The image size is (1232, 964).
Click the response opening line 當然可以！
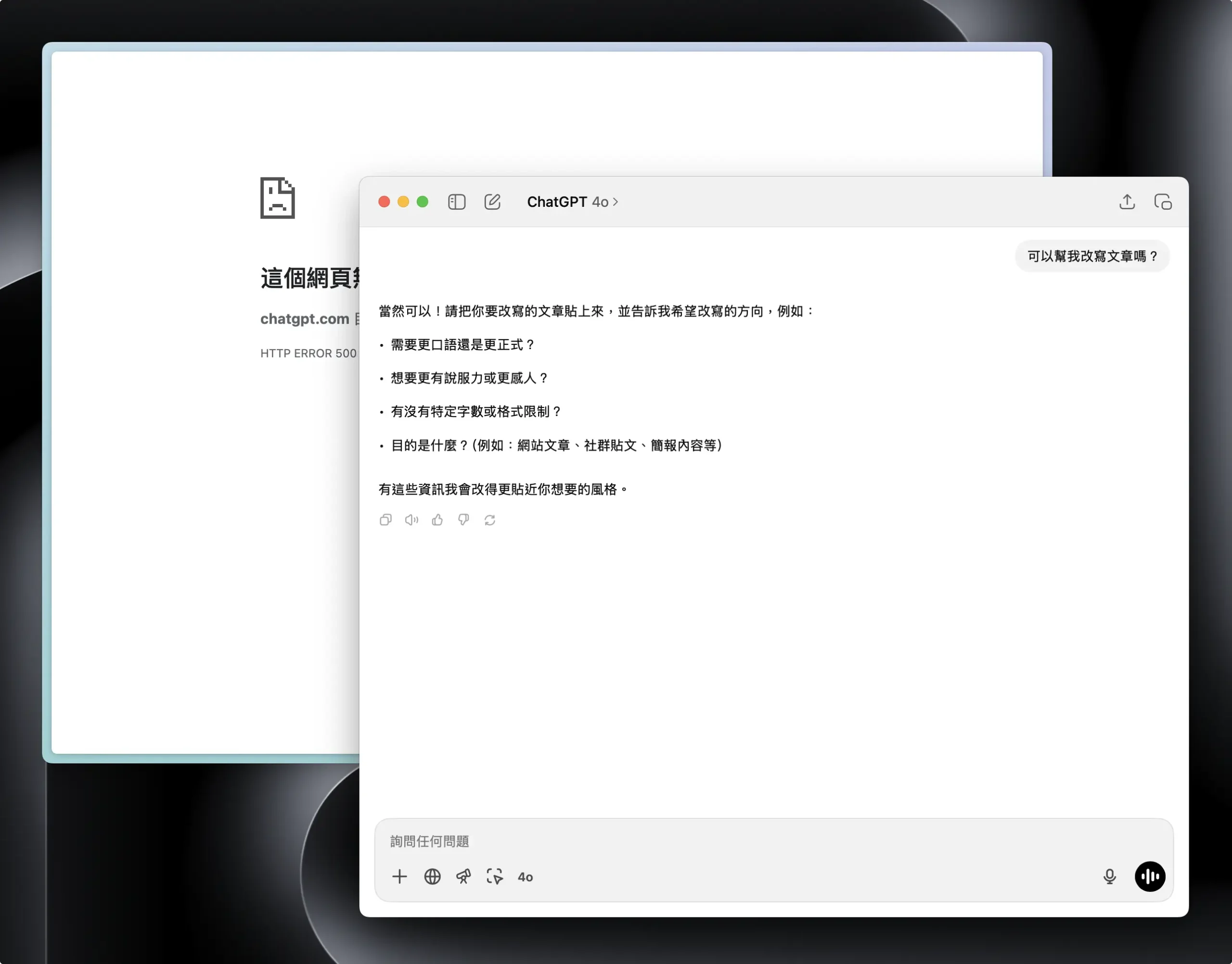pos(597,312)
